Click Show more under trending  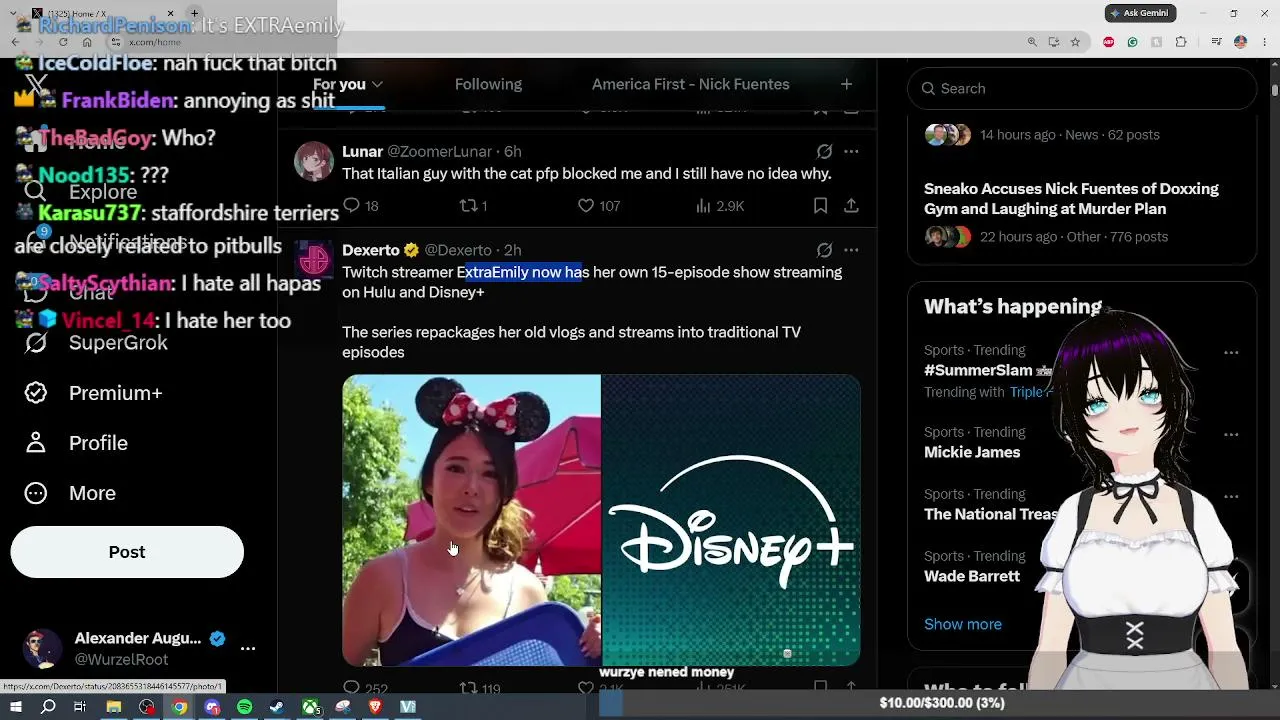click(962, 624)
